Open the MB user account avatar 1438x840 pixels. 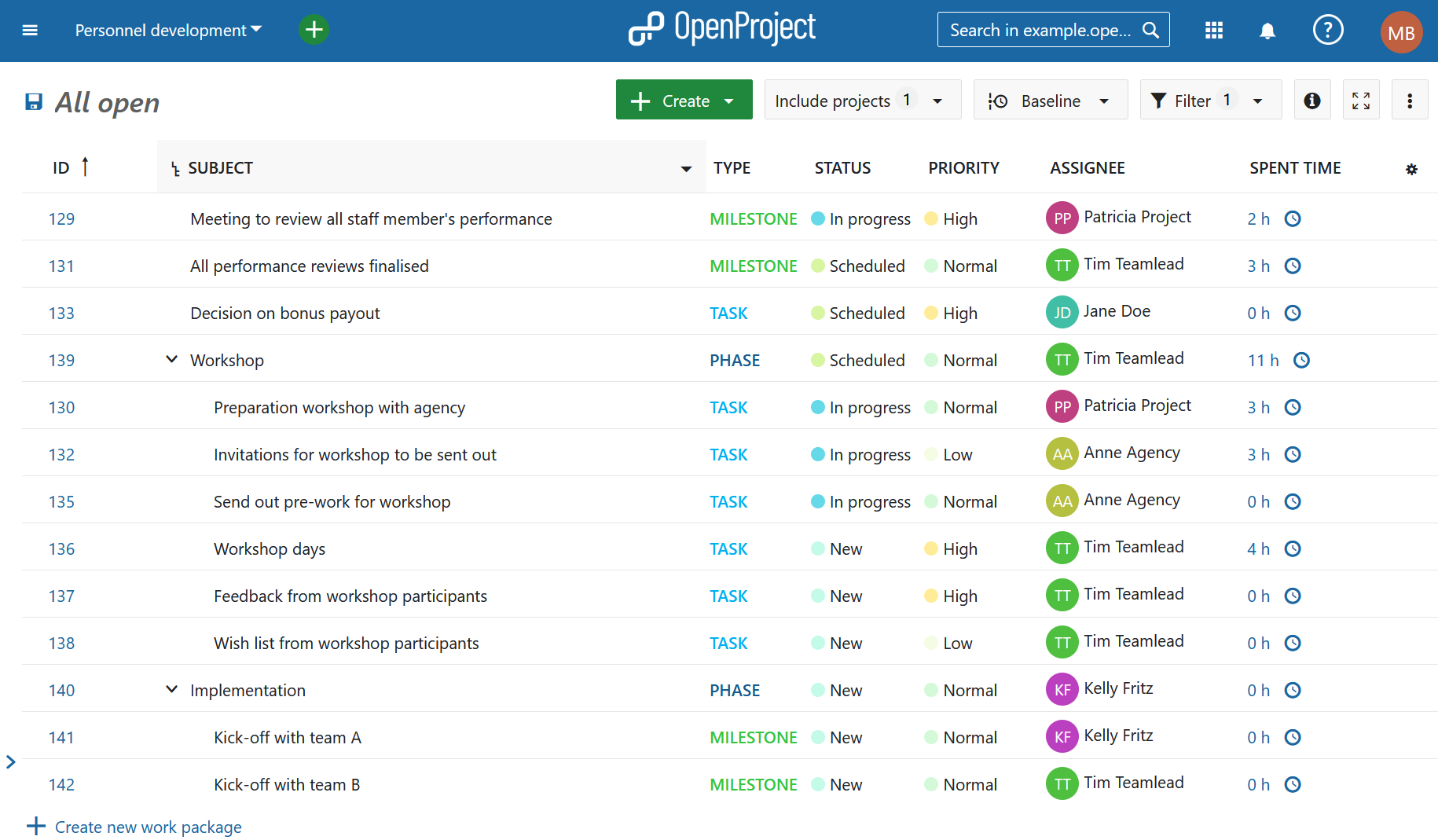click(1401, 31)
